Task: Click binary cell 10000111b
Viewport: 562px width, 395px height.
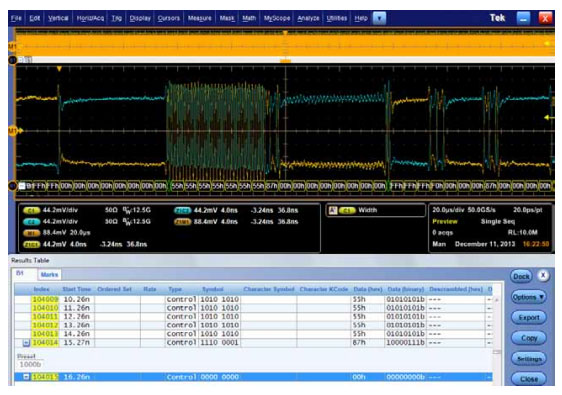Action: point(405,343)
